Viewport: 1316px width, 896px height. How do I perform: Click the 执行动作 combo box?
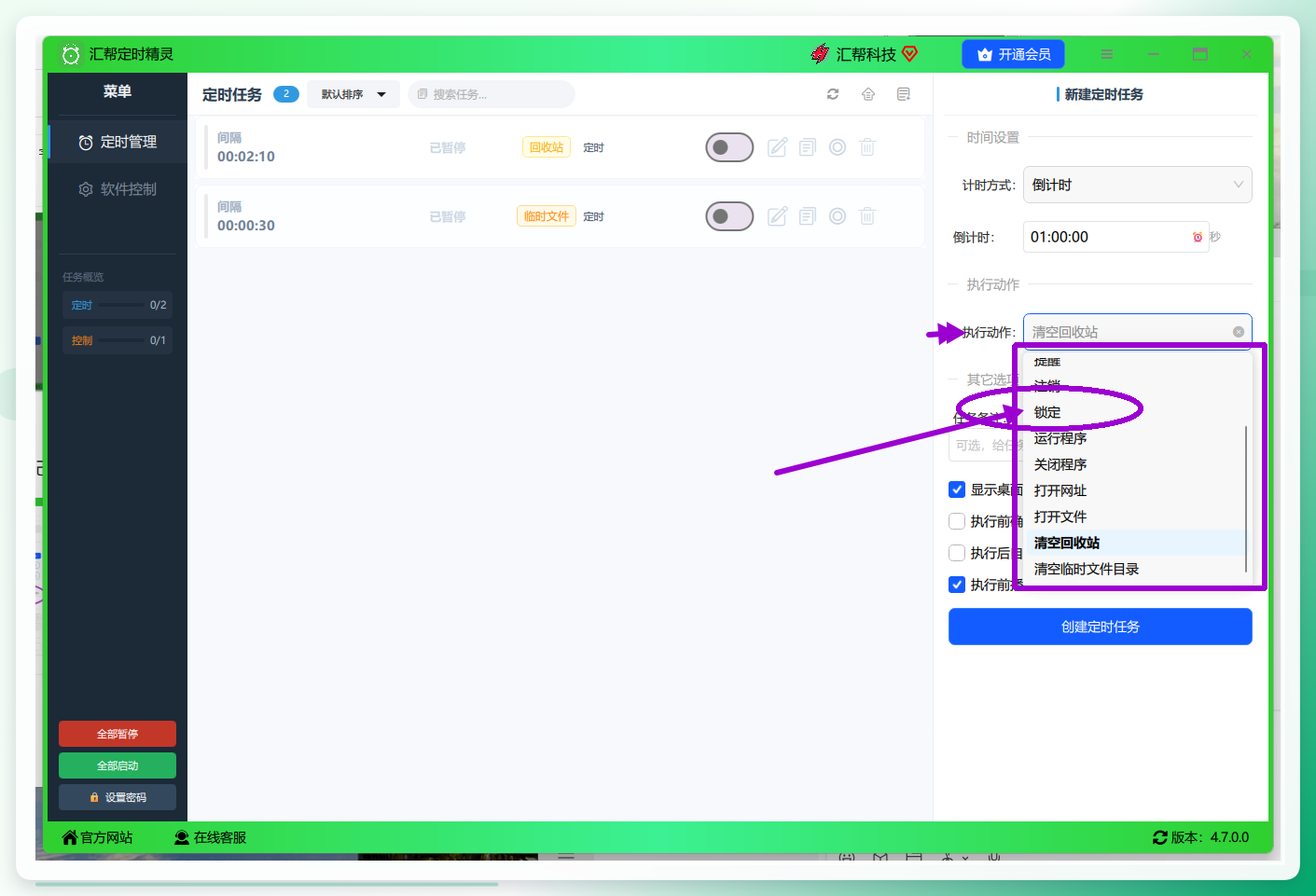(1138, 332)
